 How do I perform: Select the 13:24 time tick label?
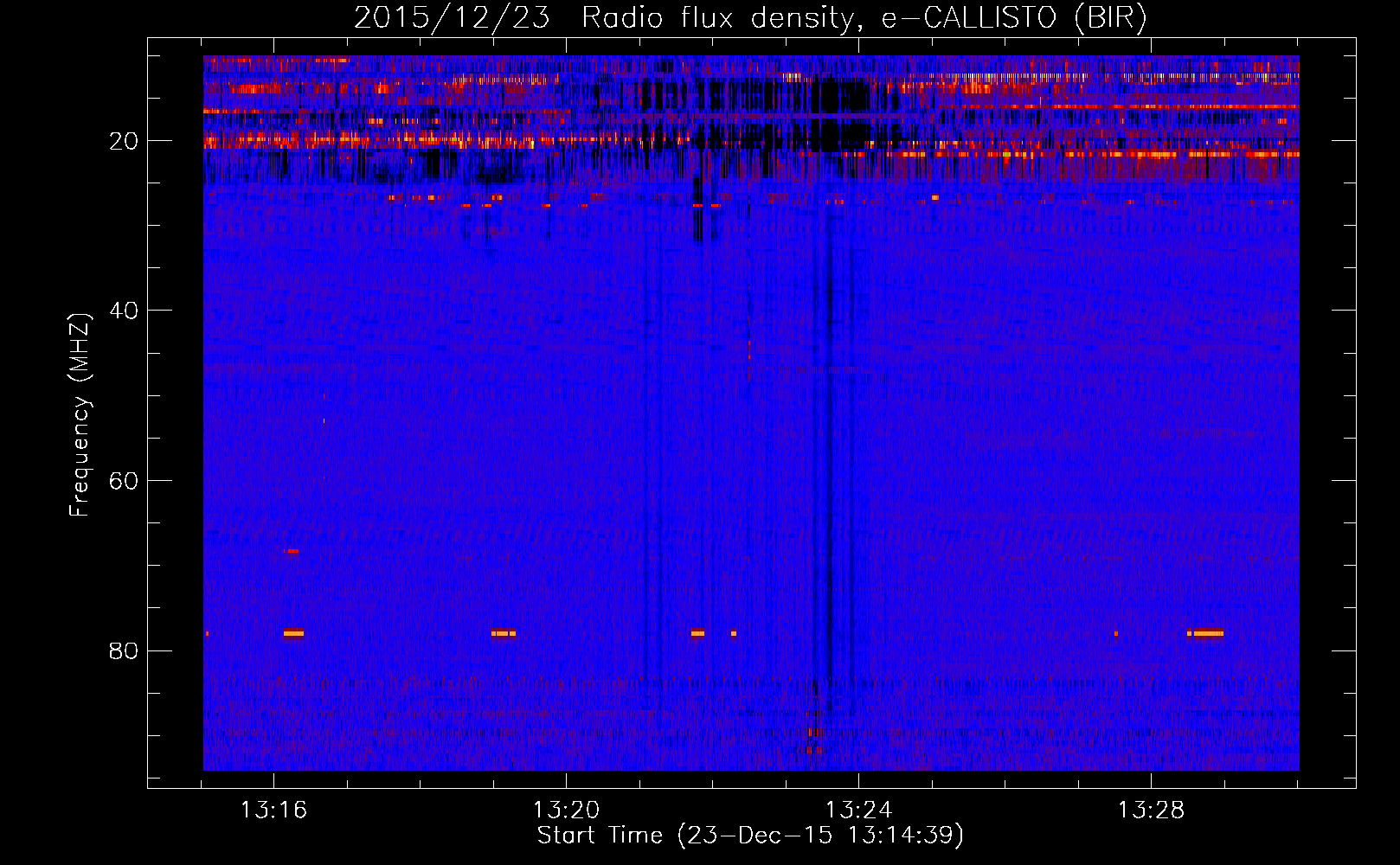click(x=858, y=811)
